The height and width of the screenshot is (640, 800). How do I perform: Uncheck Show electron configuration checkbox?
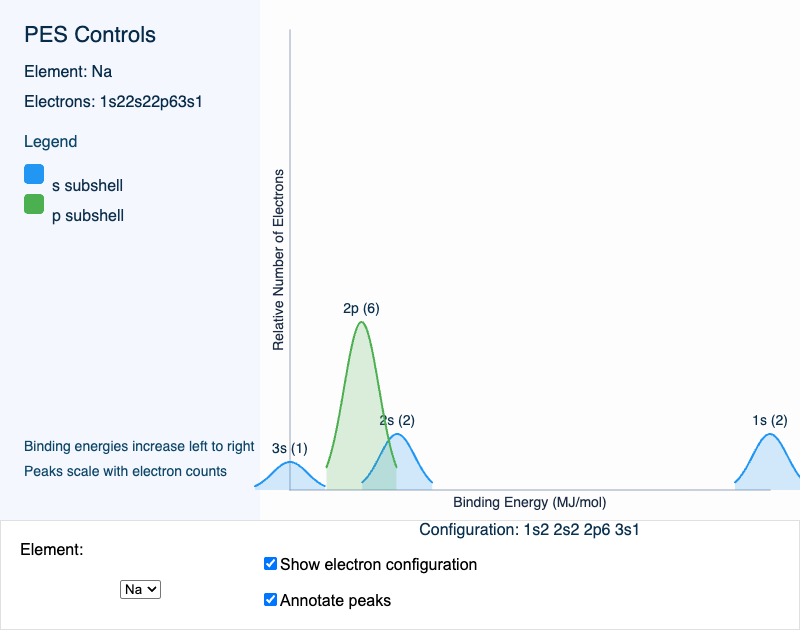tap(270, 564)
